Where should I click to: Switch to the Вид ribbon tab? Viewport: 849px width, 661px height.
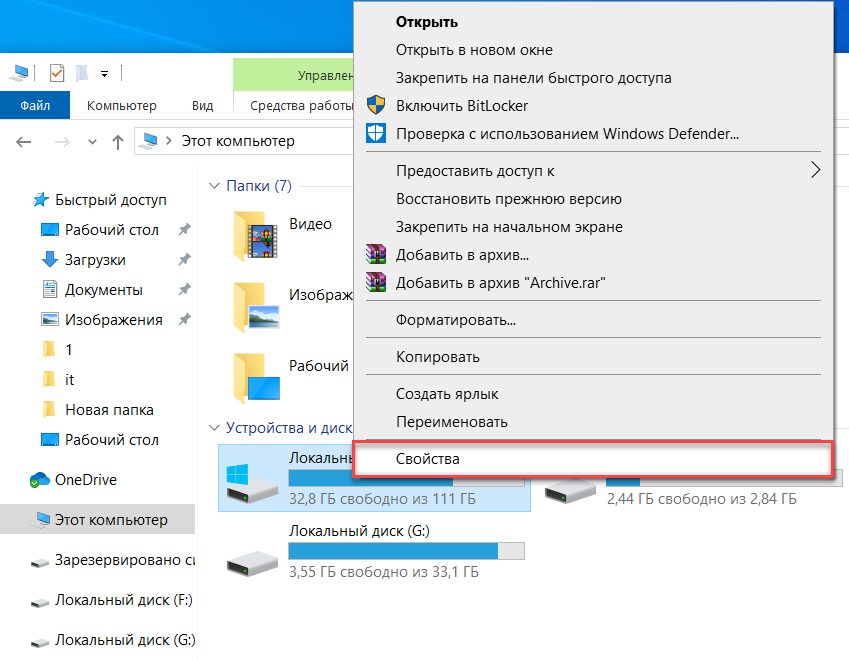(203, 106)
